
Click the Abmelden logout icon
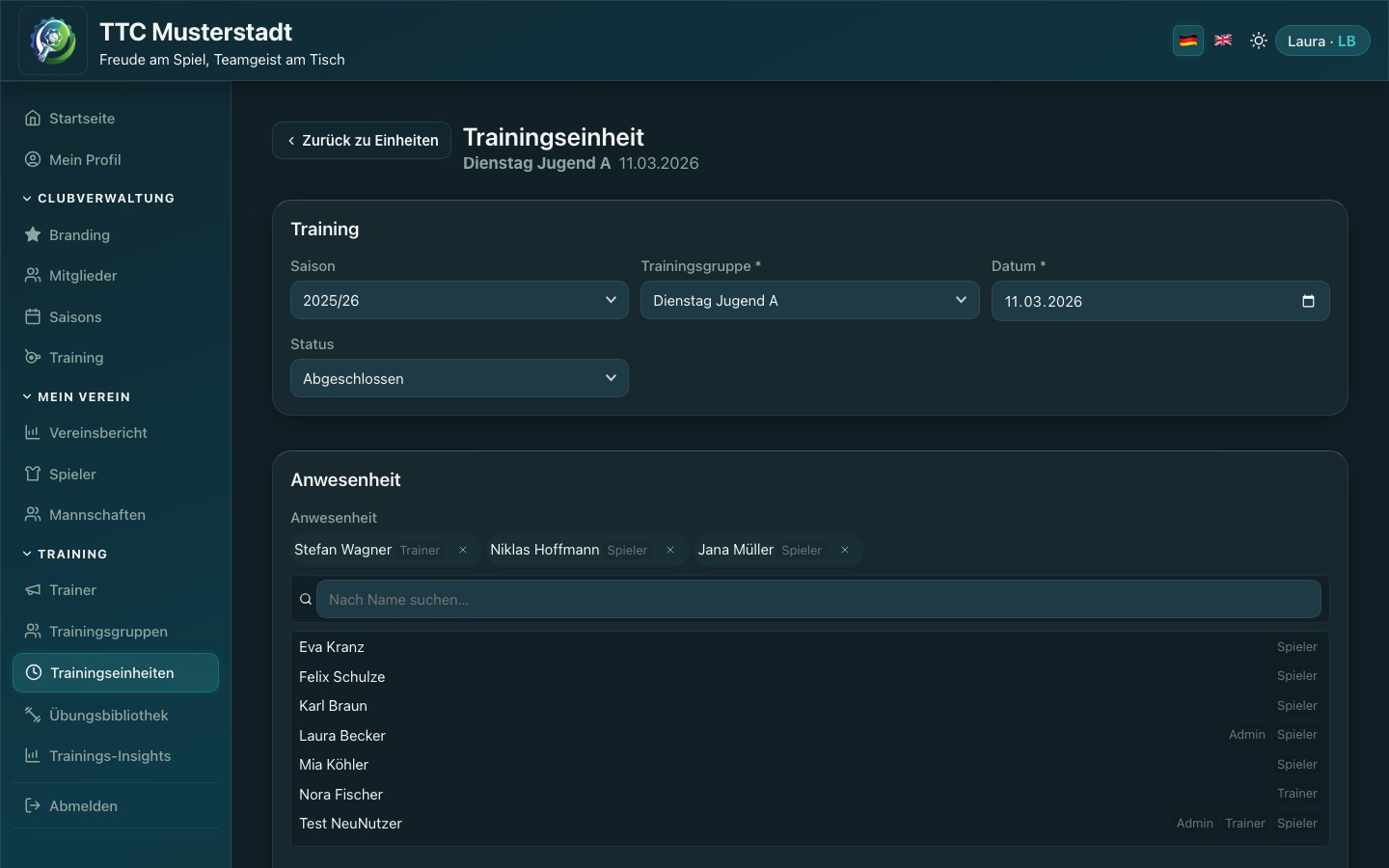click(33, 806)
